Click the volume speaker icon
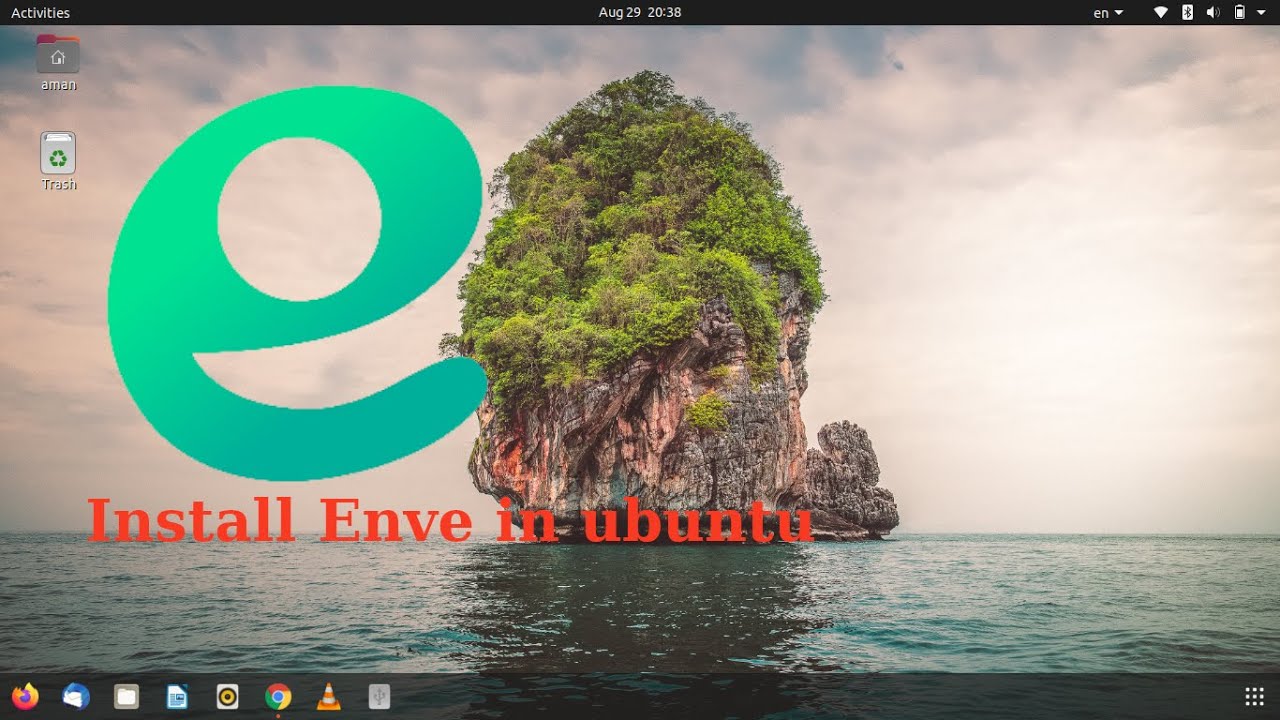 coord(1213,12)
